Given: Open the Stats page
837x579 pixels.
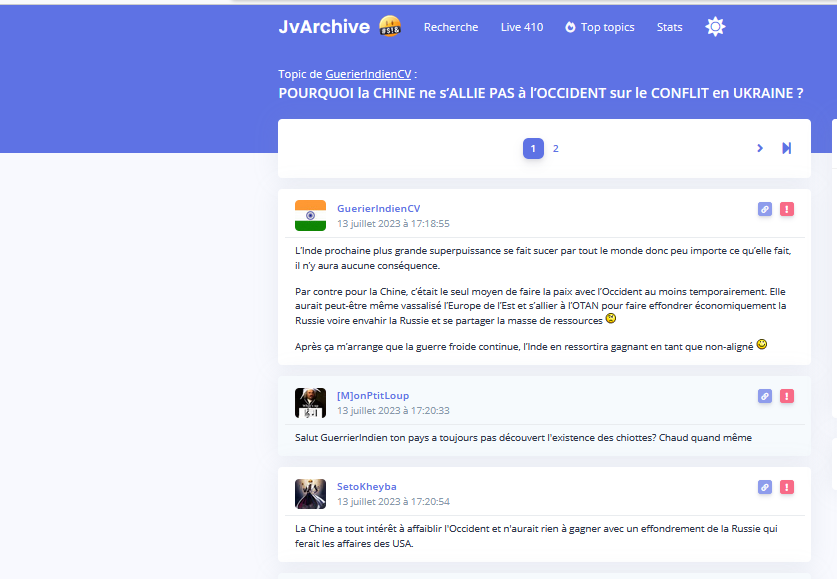Looking at the screenshot, I should point(670,27).
